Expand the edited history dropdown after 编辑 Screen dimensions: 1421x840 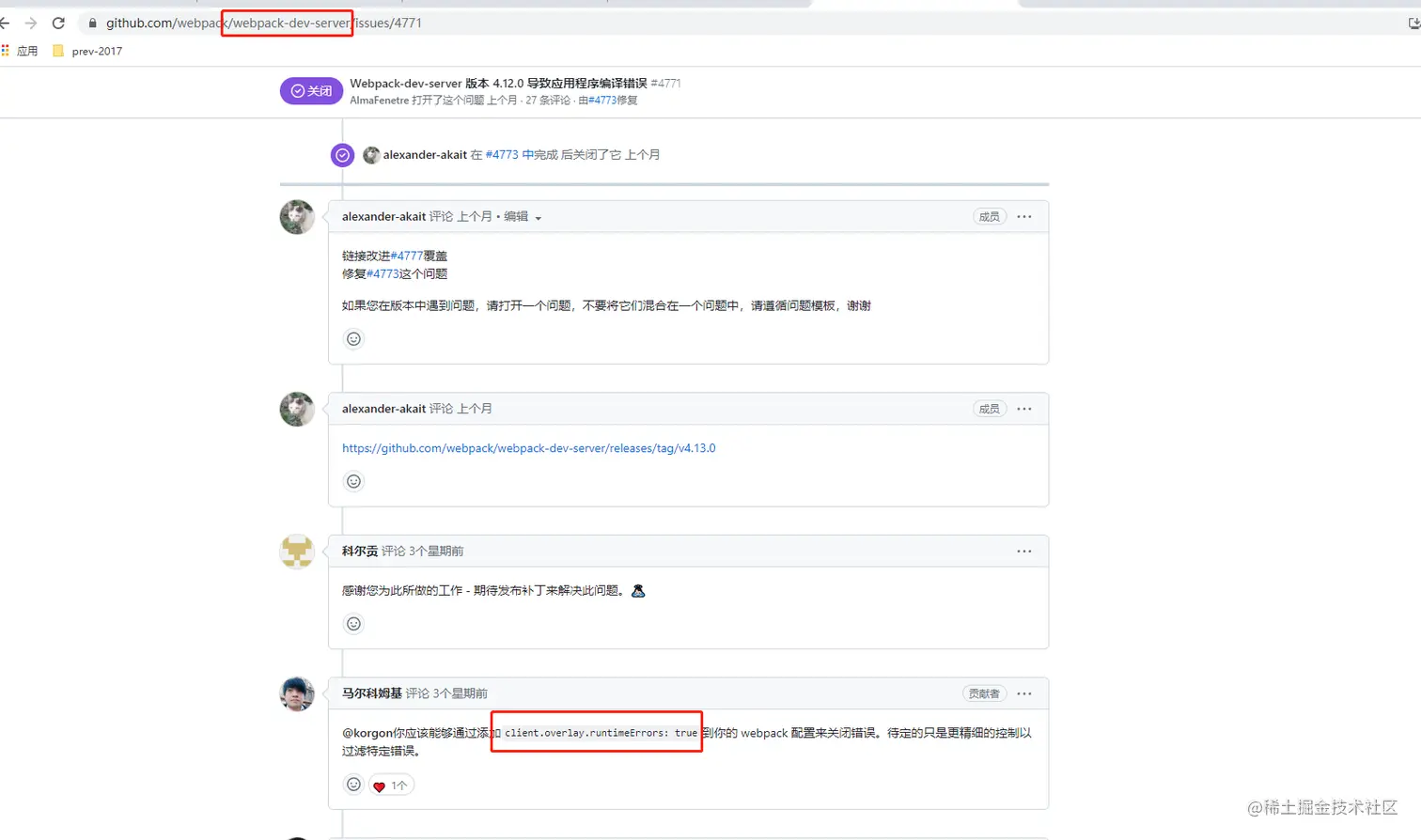click(537, 216)
